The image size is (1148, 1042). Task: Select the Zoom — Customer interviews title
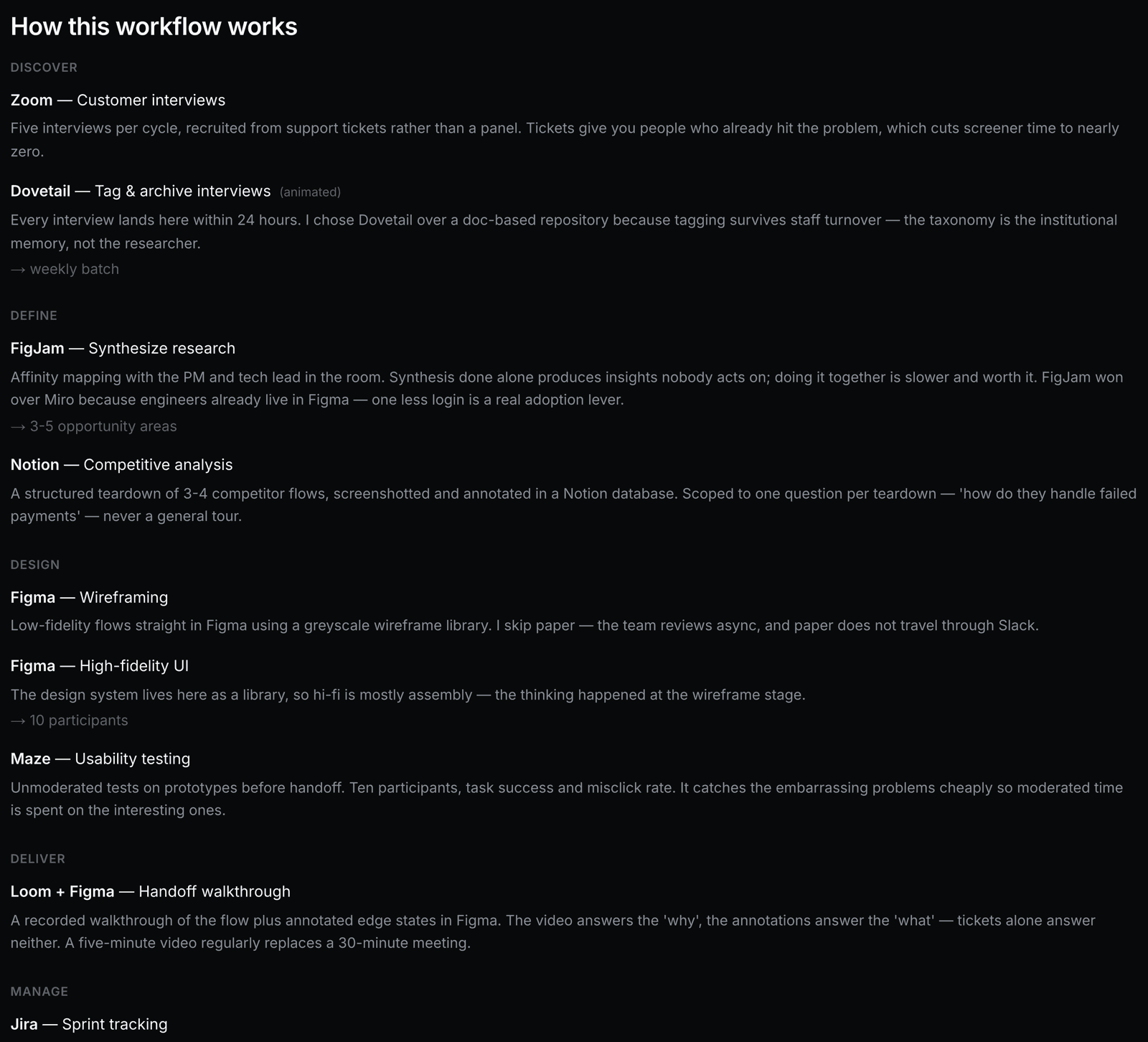tap(118, 100)
